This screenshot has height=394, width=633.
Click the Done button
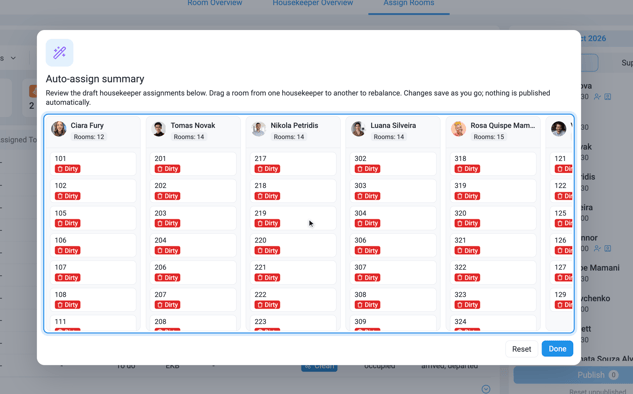(x=557, y=349)
